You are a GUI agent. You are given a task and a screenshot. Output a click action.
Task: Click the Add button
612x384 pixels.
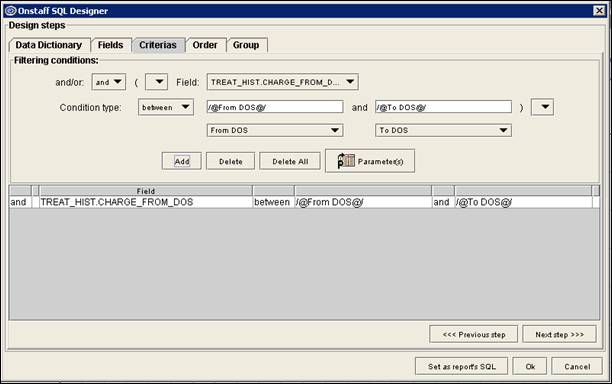click(181, 161)
